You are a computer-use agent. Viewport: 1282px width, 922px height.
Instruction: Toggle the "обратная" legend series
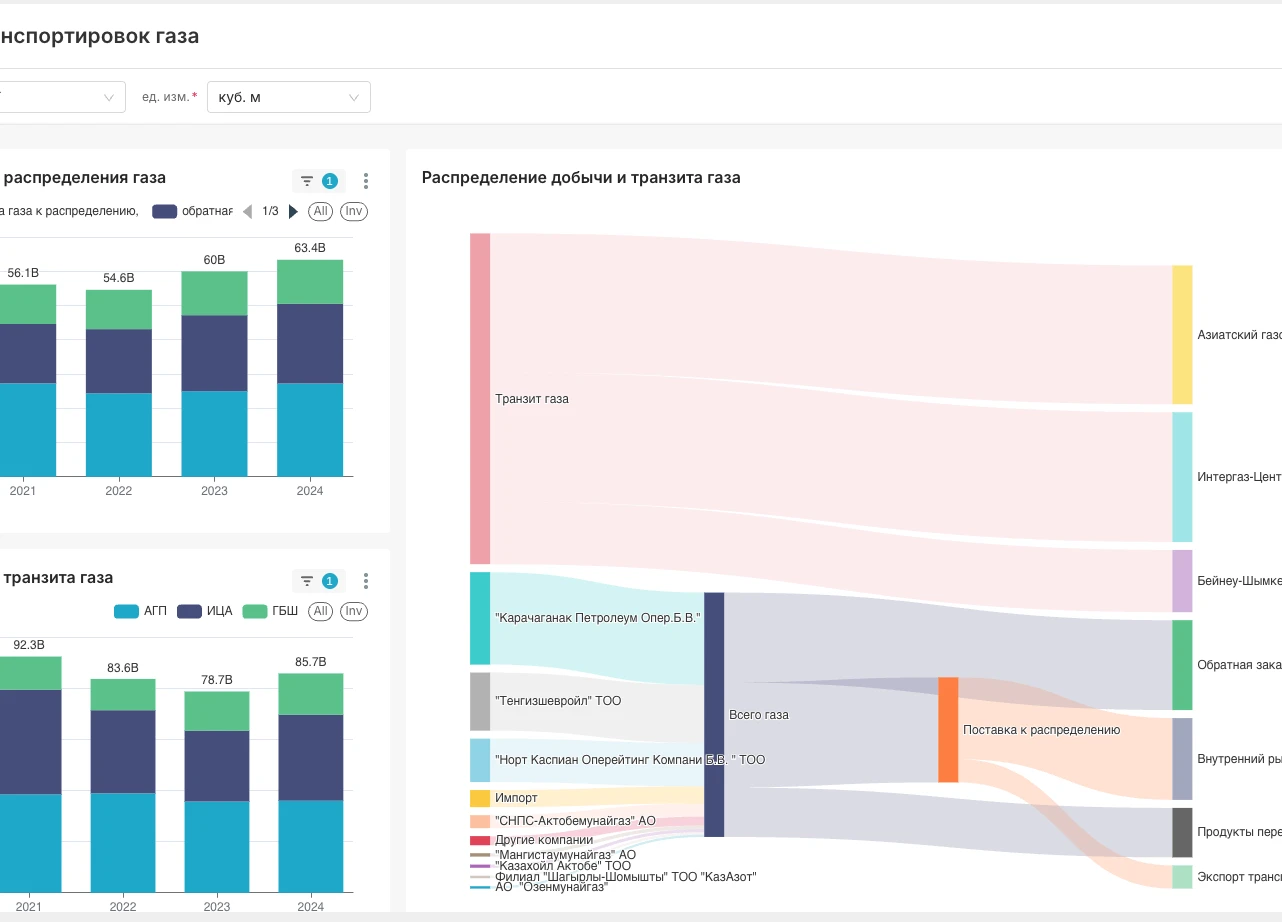[192, 211]
